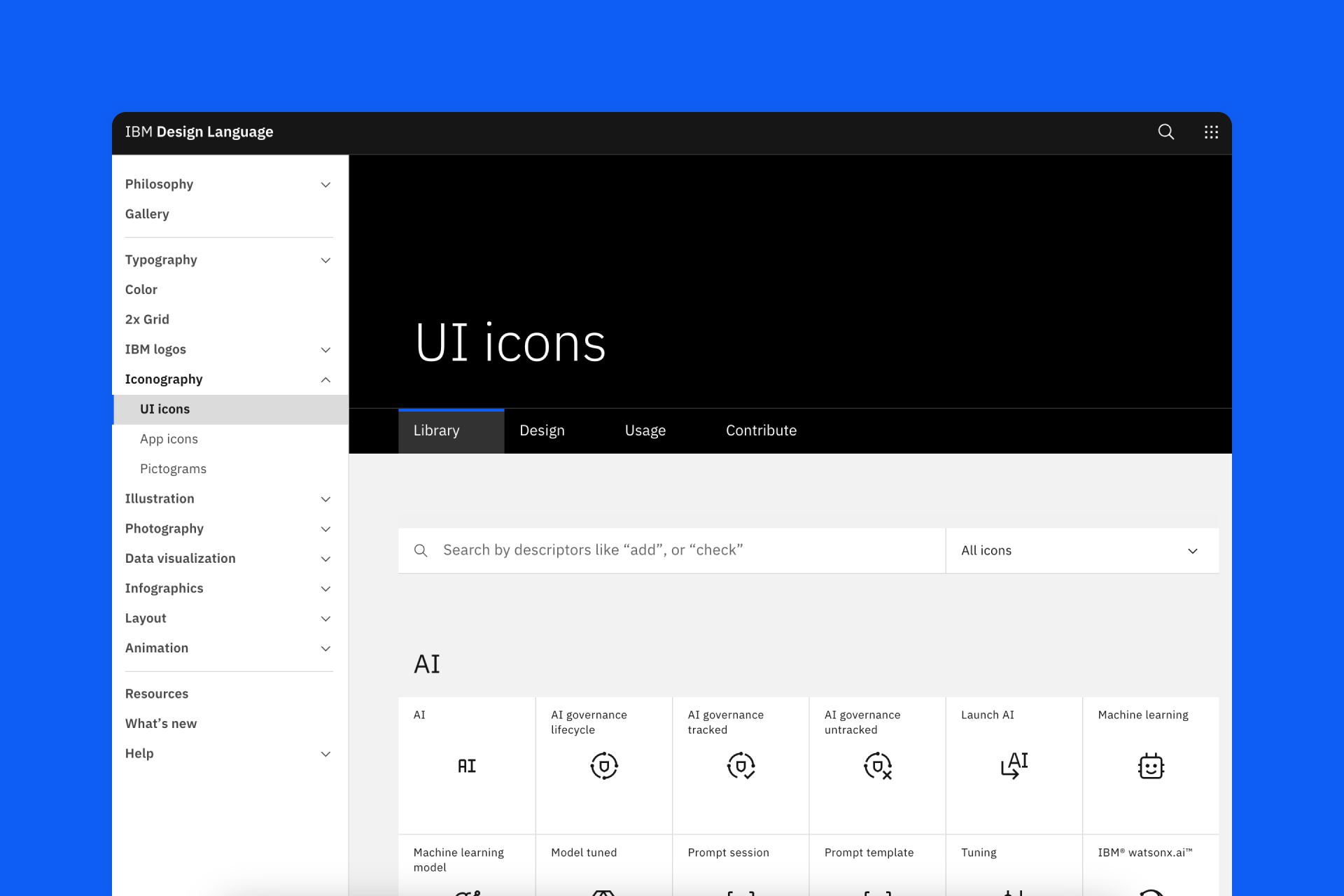Select the AI governance lifecycle icon
Image resolution: width=1344 pixels, height=896 pixels.
tap(603, 766)
